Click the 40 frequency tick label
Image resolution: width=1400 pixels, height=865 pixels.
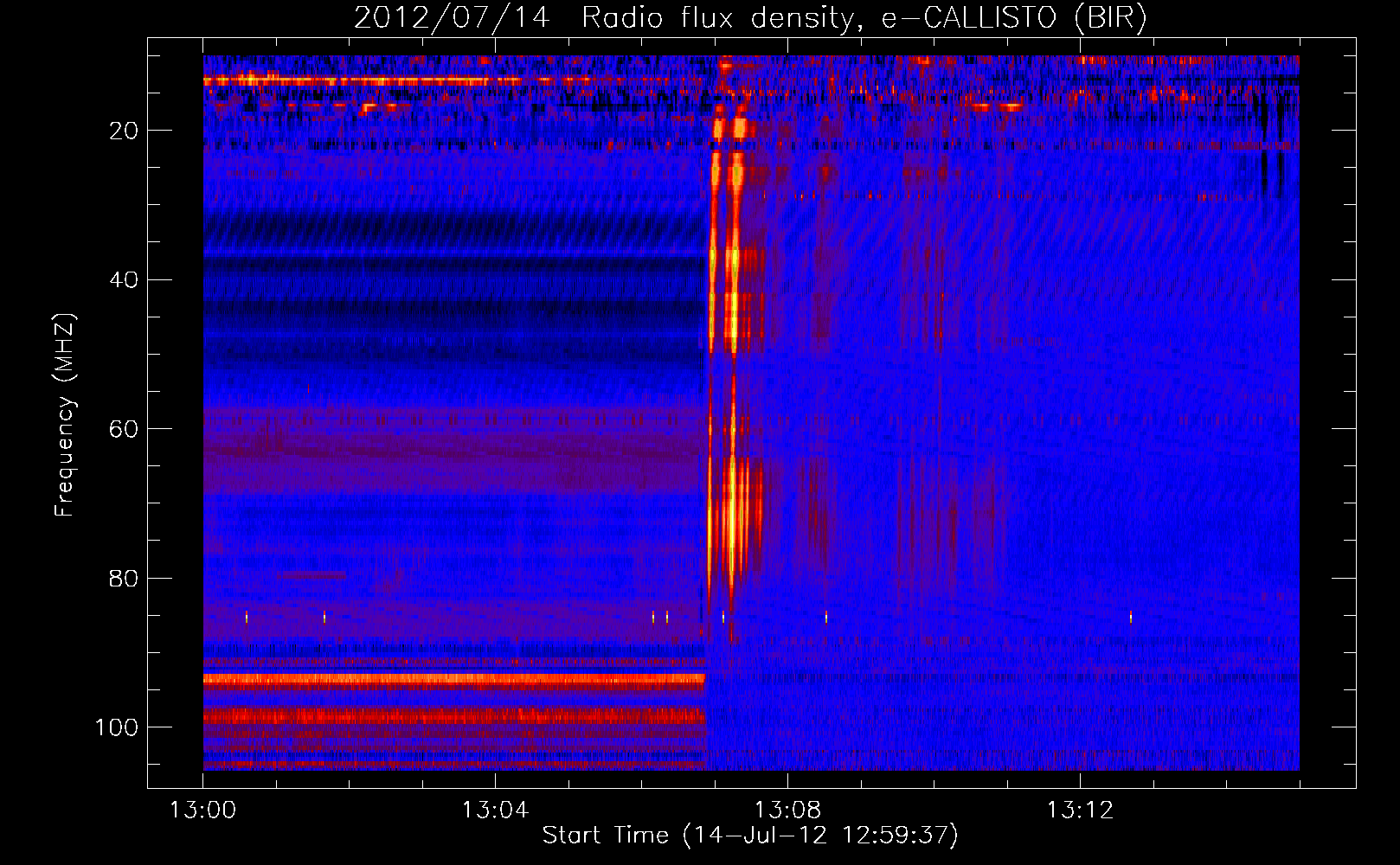pos(125,279)
